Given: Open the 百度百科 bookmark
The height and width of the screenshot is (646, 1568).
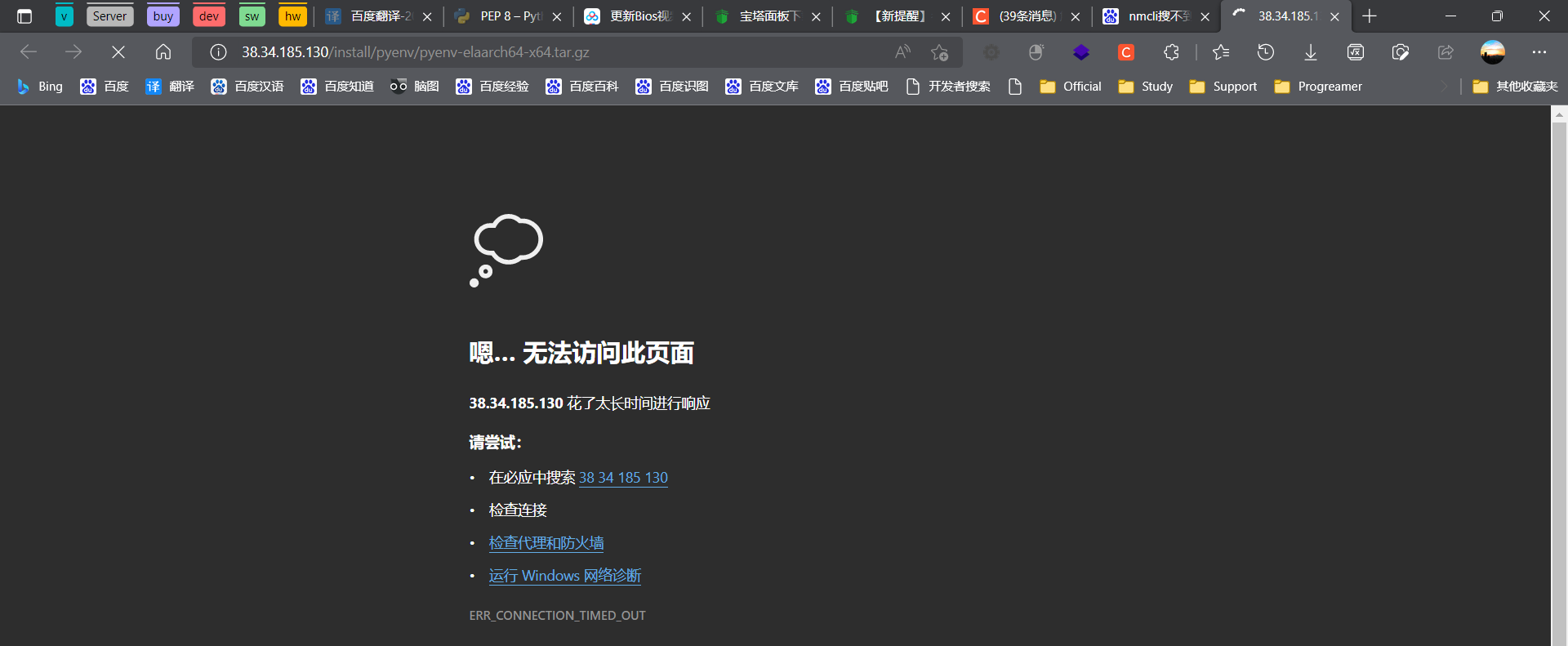Looking at the screenshot, I should click(582, 87).
